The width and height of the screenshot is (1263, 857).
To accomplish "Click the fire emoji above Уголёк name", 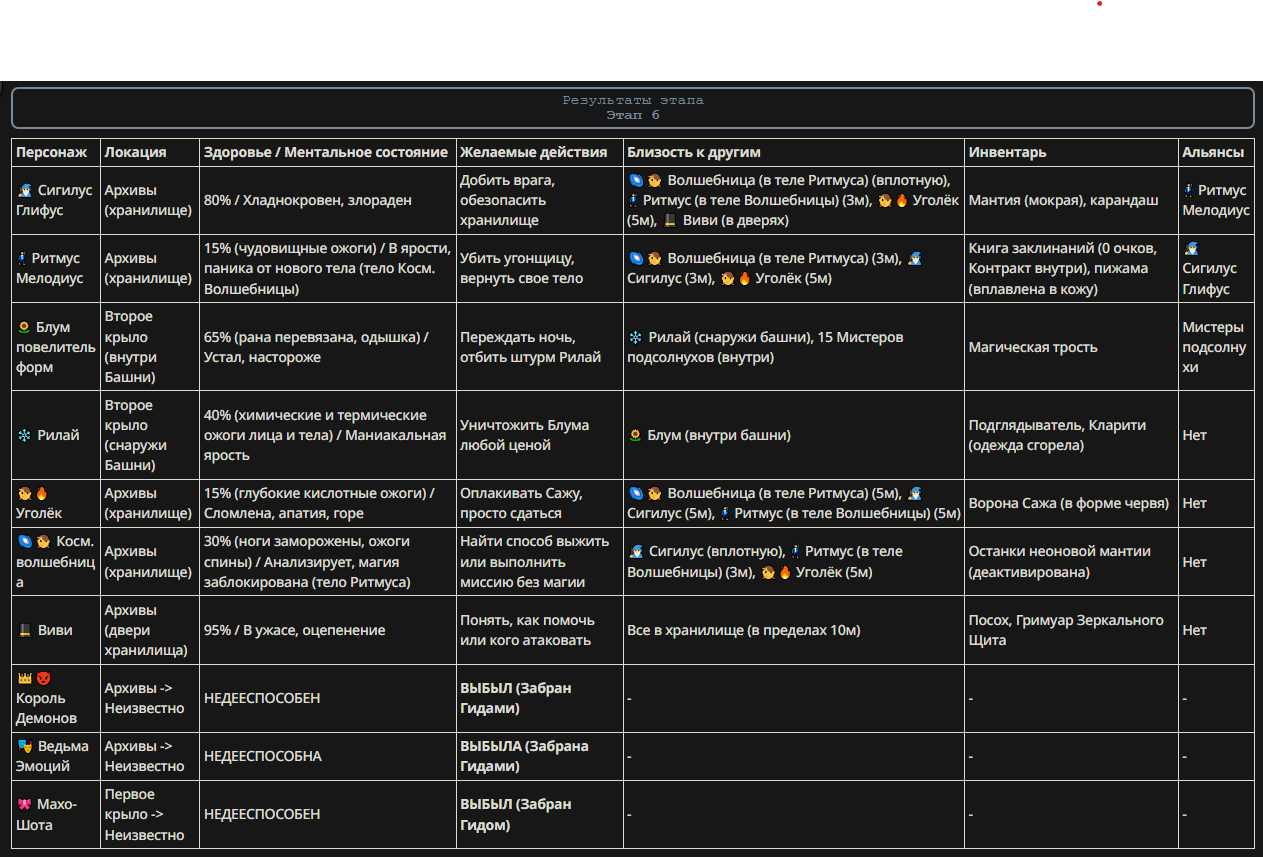I will tap(42, 493).
